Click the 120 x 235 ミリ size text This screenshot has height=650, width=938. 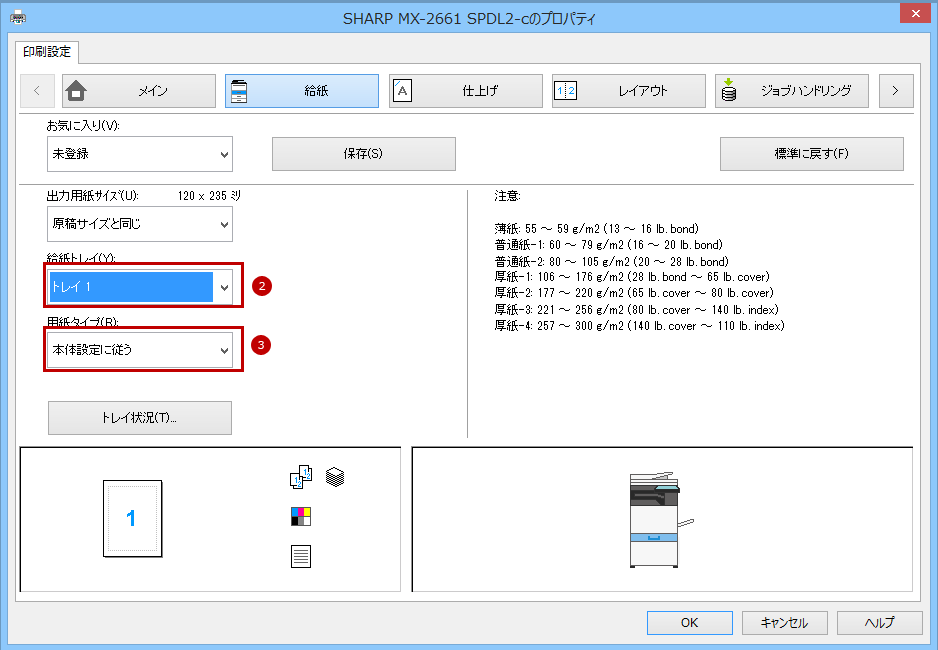(x=209, y=196)
